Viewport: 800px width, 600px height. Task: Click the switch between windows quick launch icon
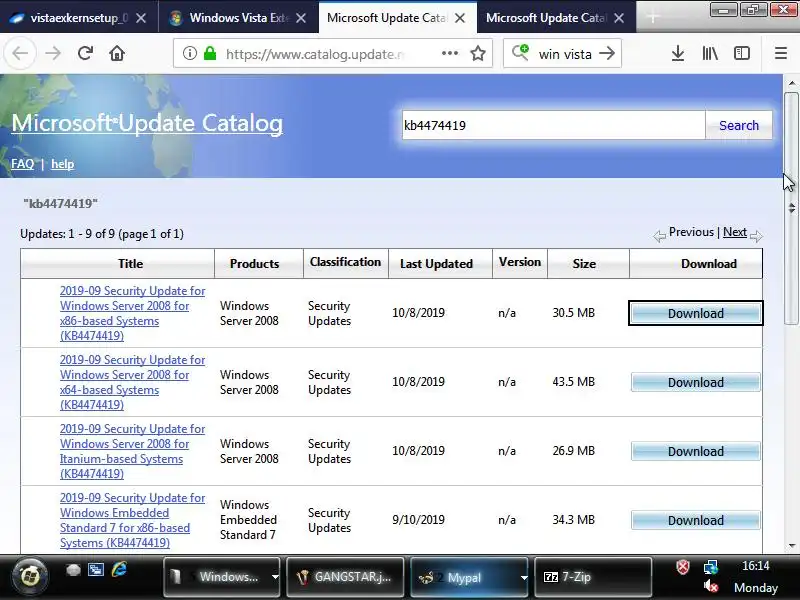[95, 569]
